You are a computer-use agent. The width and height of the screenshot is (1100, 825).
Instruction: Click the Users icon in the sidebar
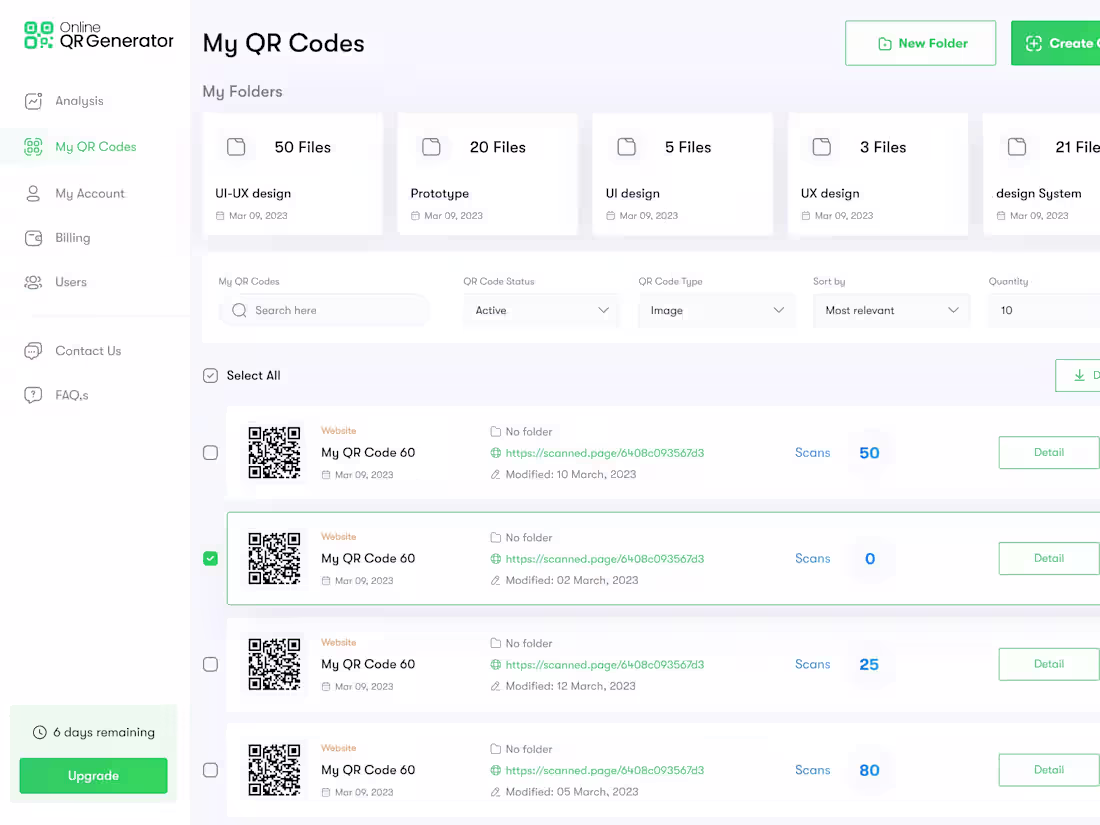pyautogui.click(x=33, y=282)
